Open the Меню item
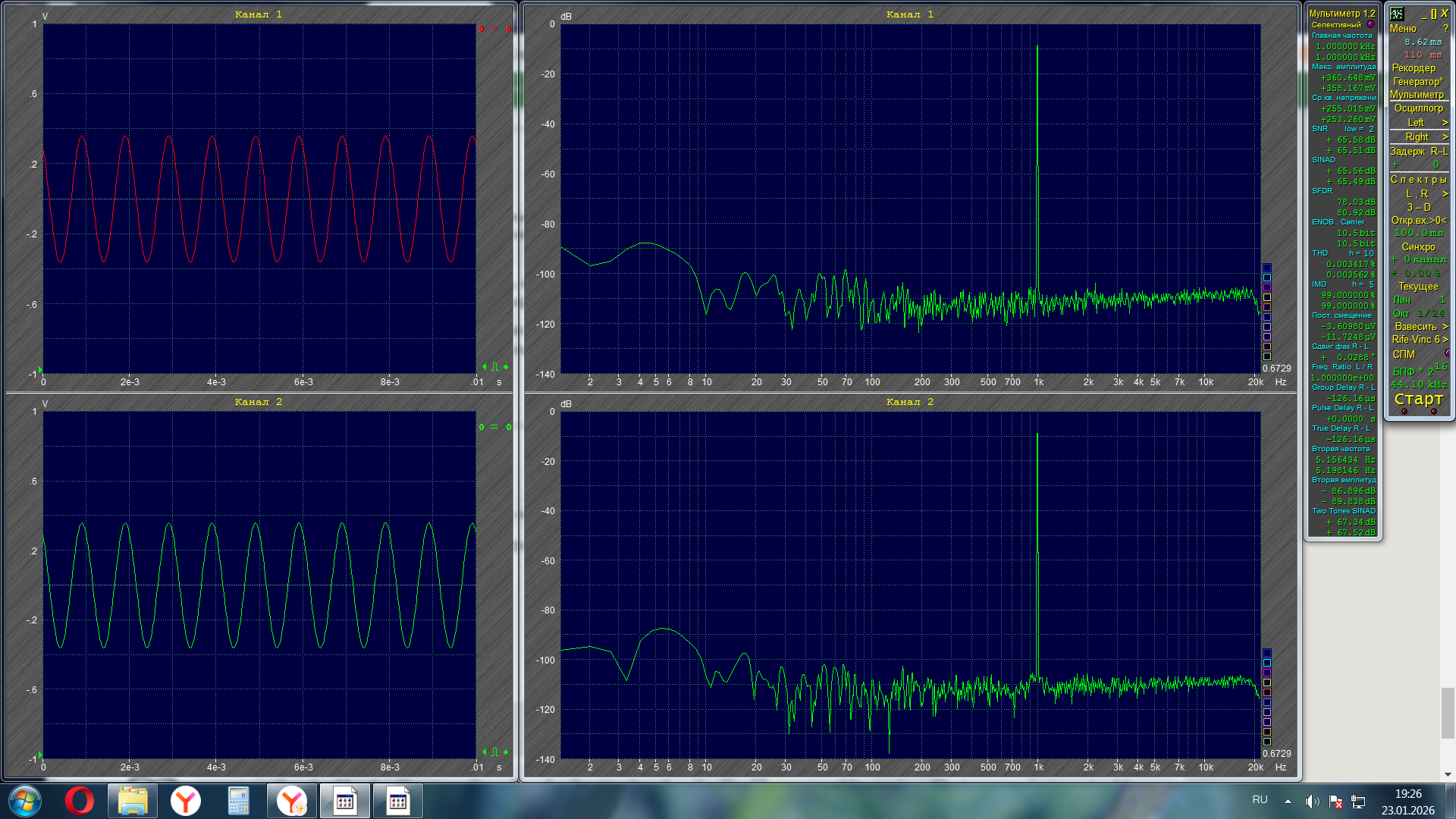 tap(1403, 28)
